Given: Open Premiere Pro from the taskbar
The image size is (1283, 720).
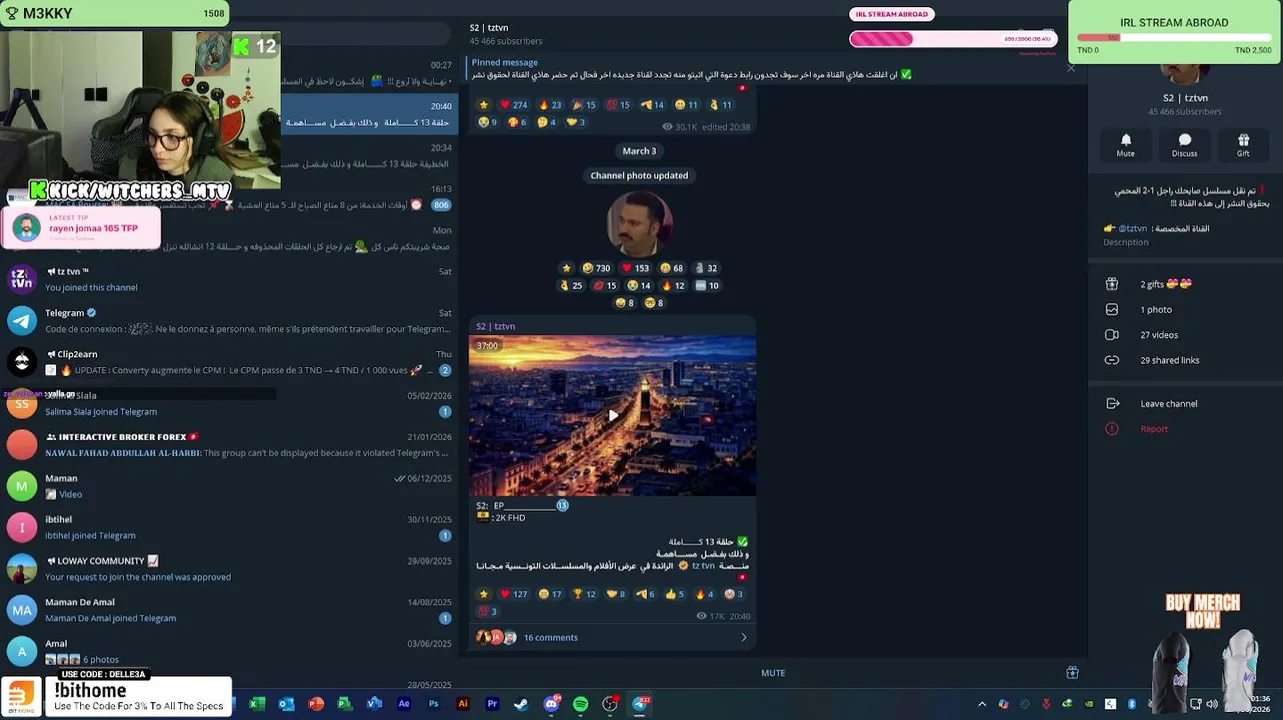Looking at the screenshot, I should 492,704.
